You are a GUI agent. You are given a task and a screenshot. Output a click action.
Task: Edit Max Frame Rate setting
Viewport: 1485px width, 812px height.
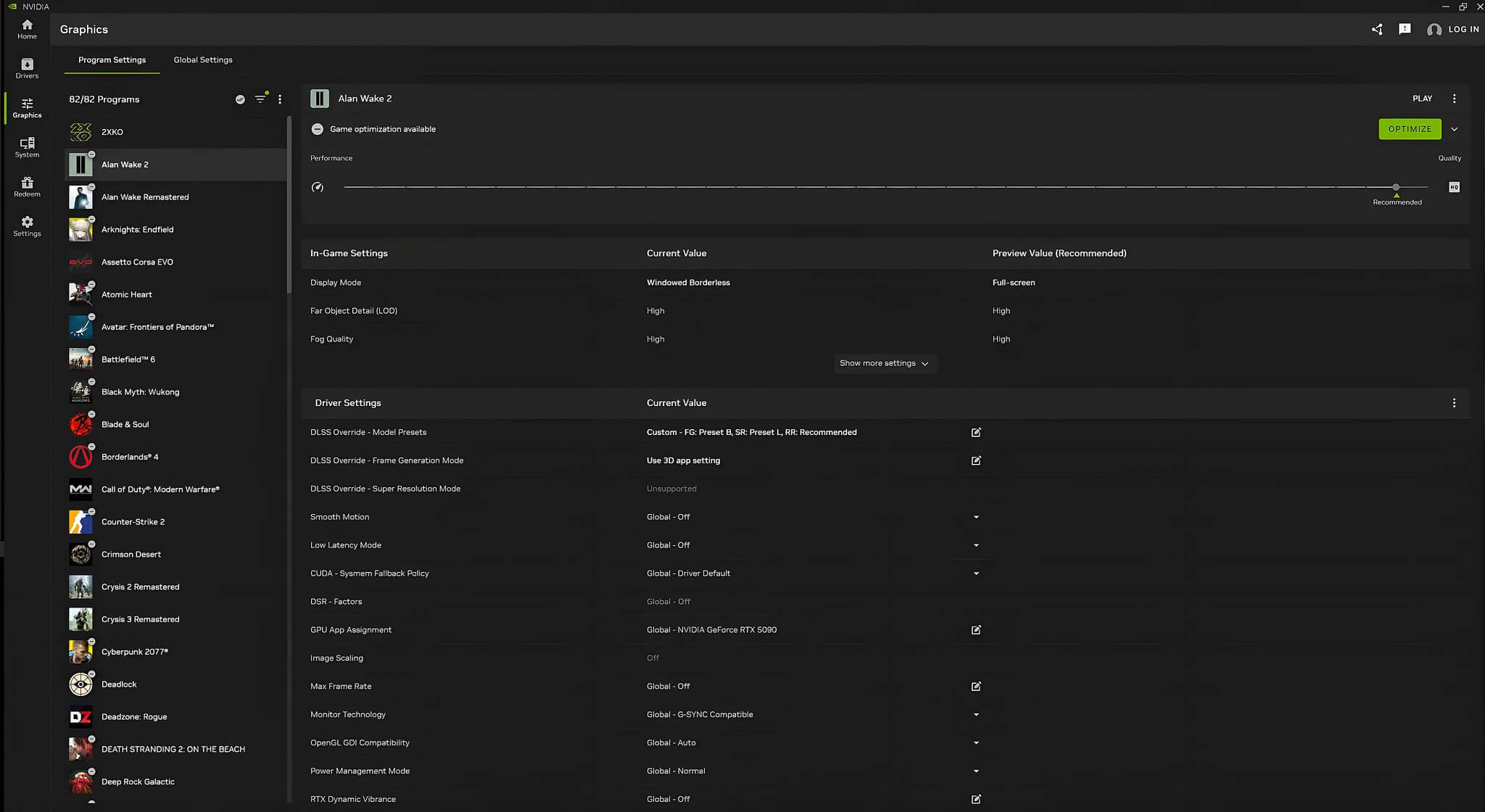pyautogui.click(x=976, y=687)
